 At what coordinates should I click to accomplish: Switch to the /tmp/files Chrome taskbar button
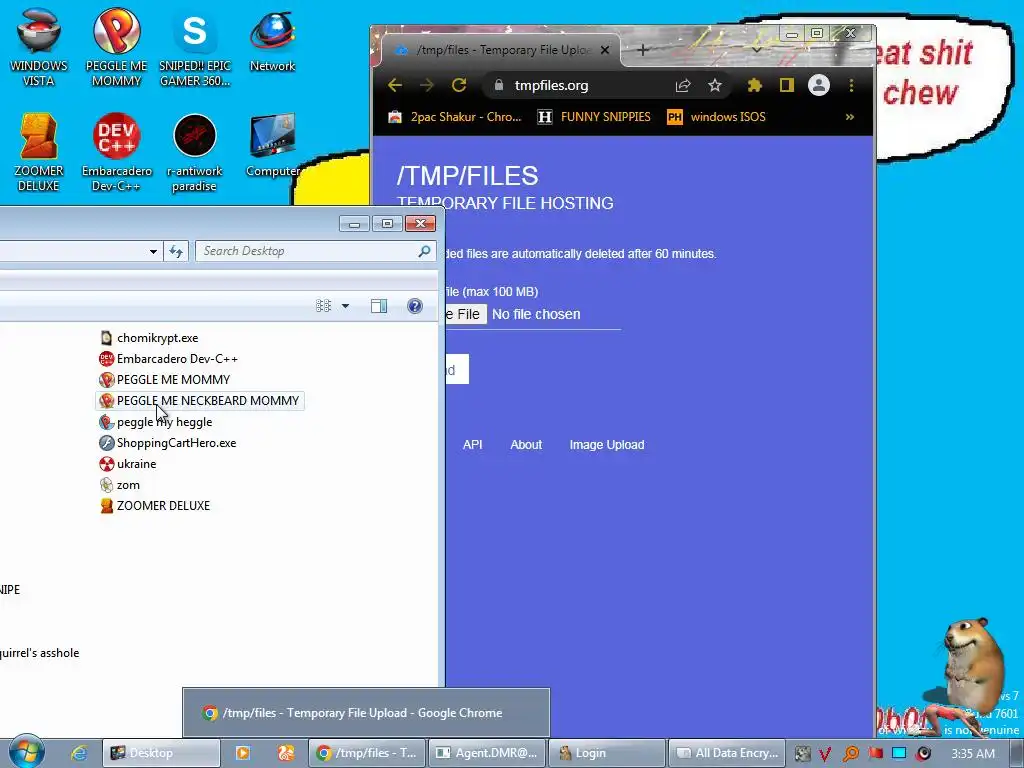(x=367, y=753)
